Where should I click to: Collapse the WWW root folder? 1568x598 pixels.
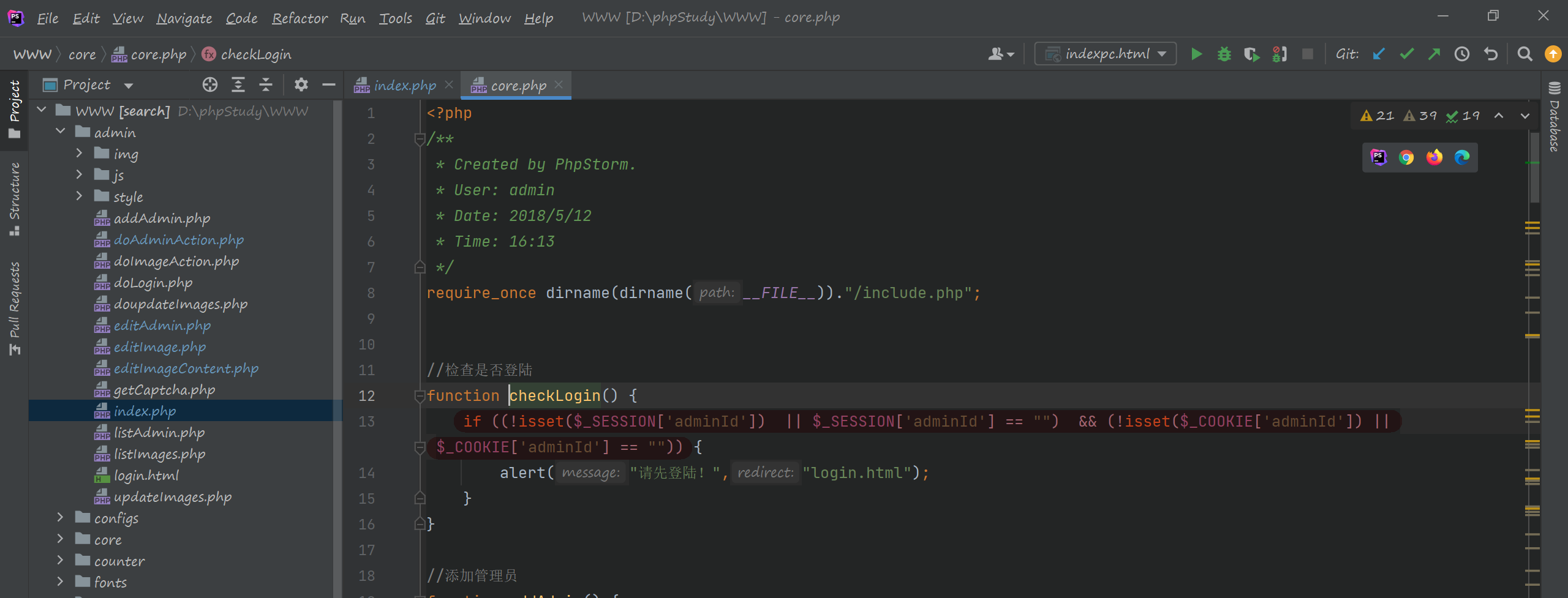tap(42, 111)
